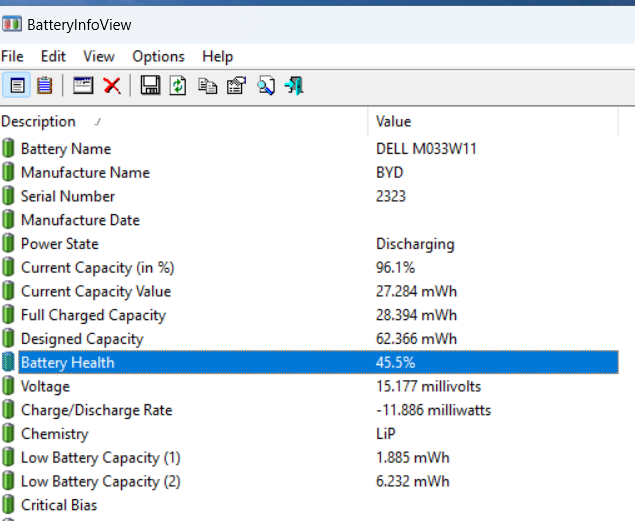
Task: Open the Properties toolbar icon
Action: 237,85
